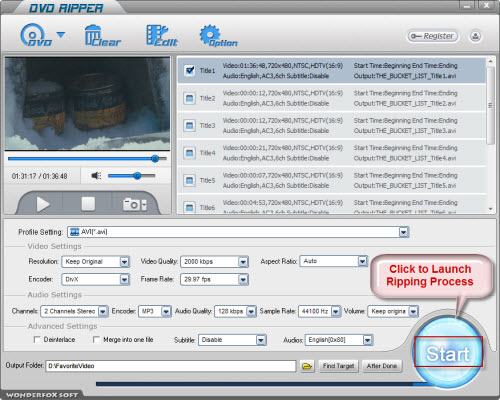Click the title list scrollbar thumb
500x400 pixels.
click(490, 106)
